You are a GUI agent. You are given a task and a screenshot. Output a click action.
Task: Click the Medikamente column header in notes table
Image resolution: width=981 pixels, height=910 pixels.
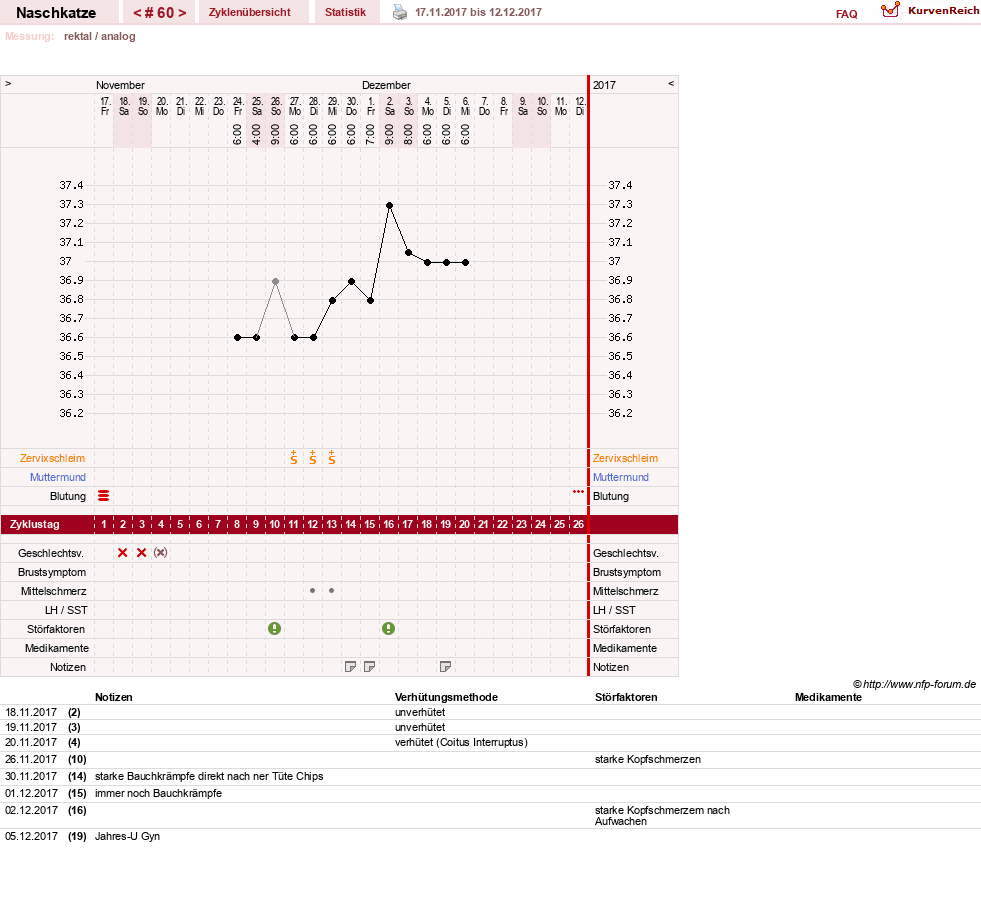pyautogui.click(x=828, y=697)
